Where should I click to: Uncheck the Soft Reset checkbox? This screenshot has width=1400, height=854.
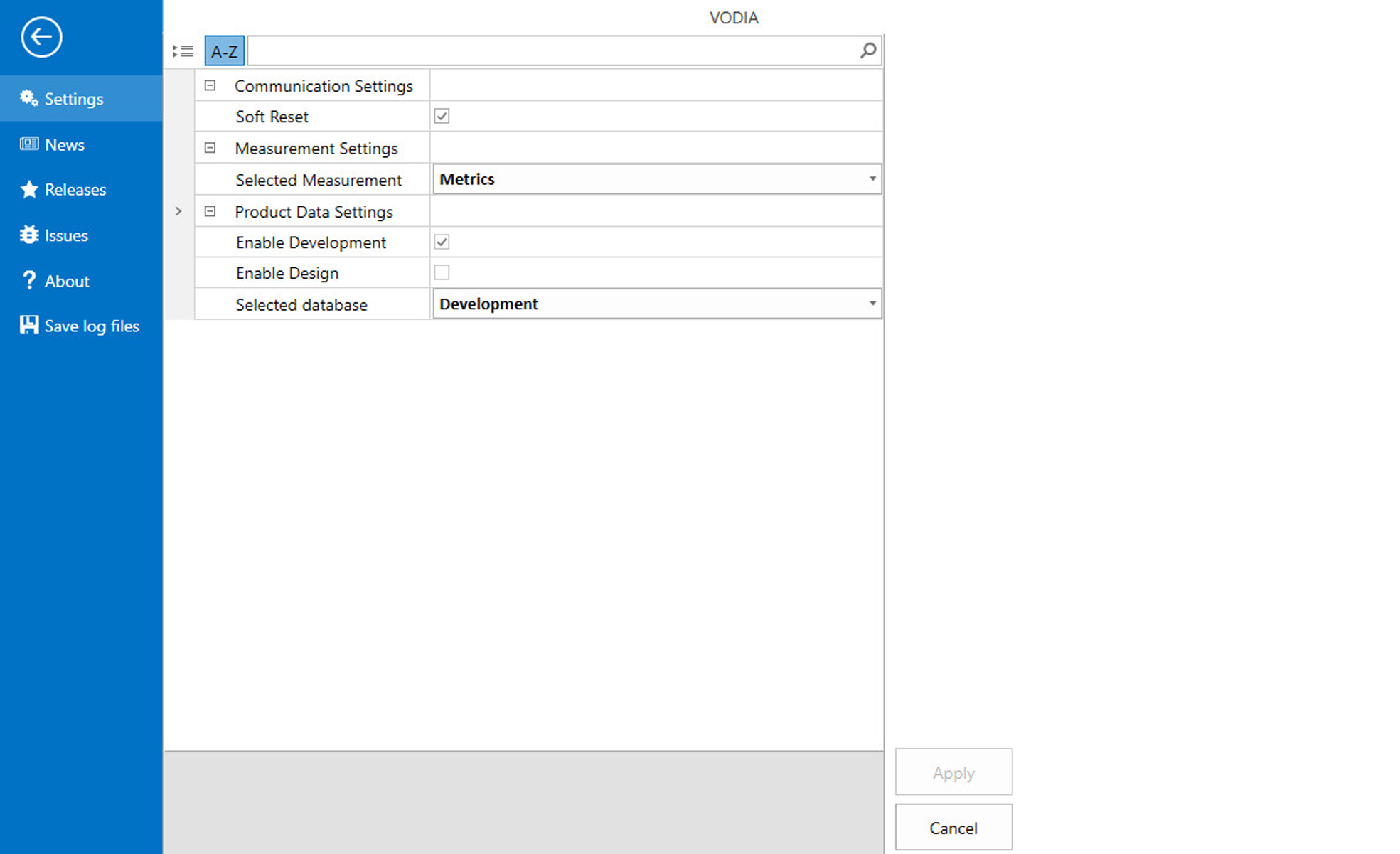coord(442,116)
